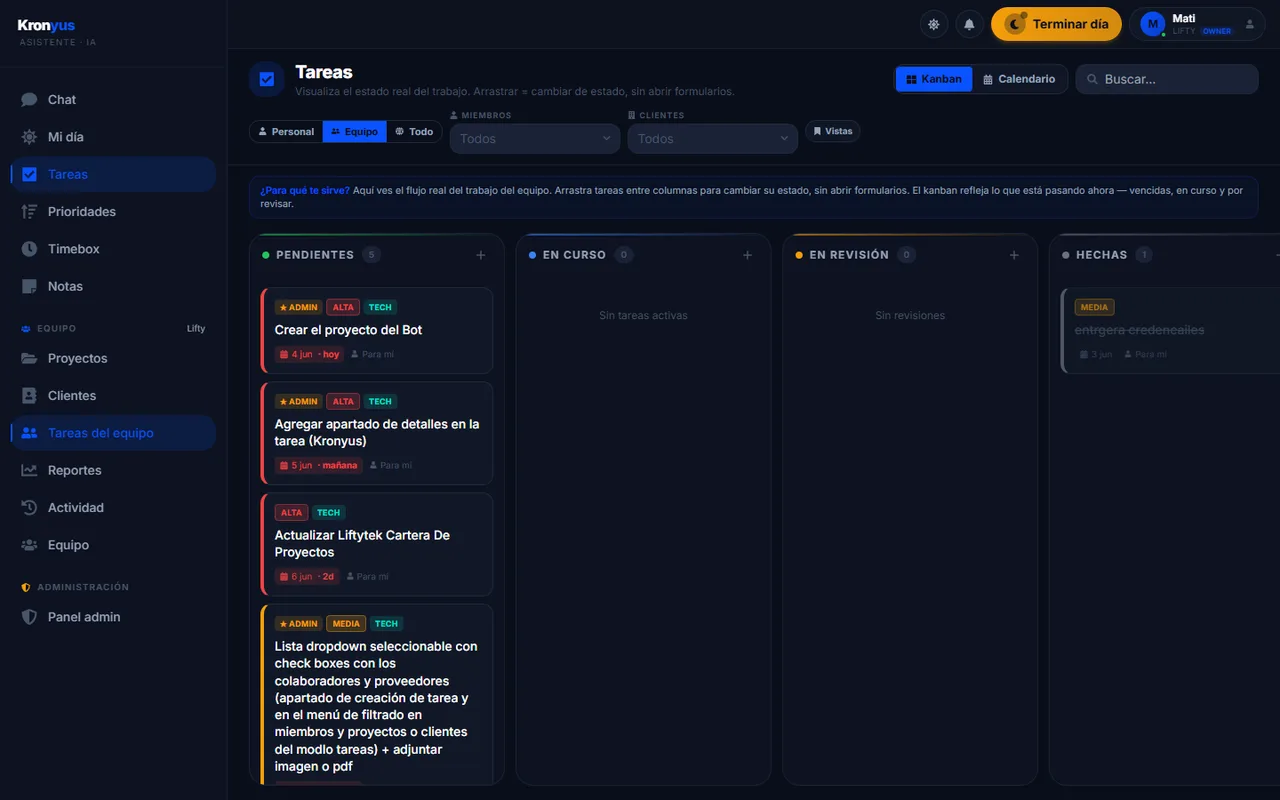
Task: Click the Pendientes count badge 5
Action: tap(372, 255)
